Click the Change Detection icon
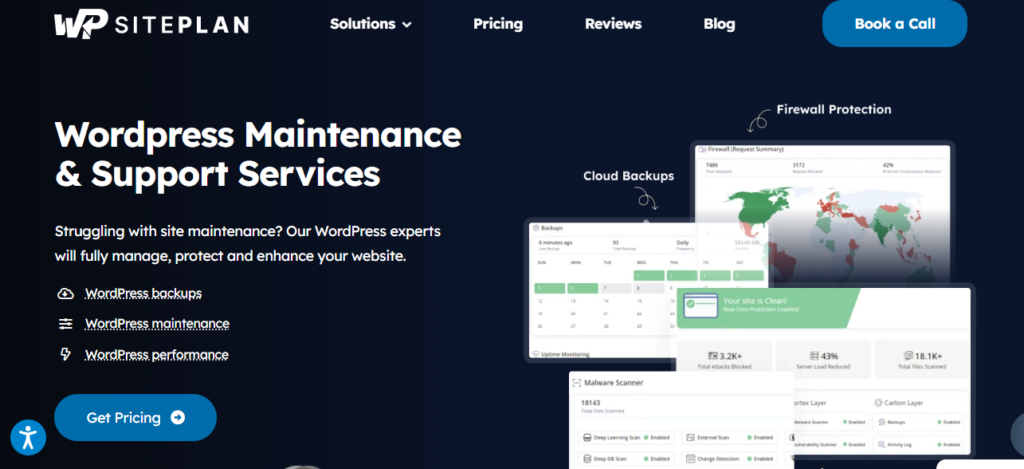1024x469 pixels. [x=690, y=459]
